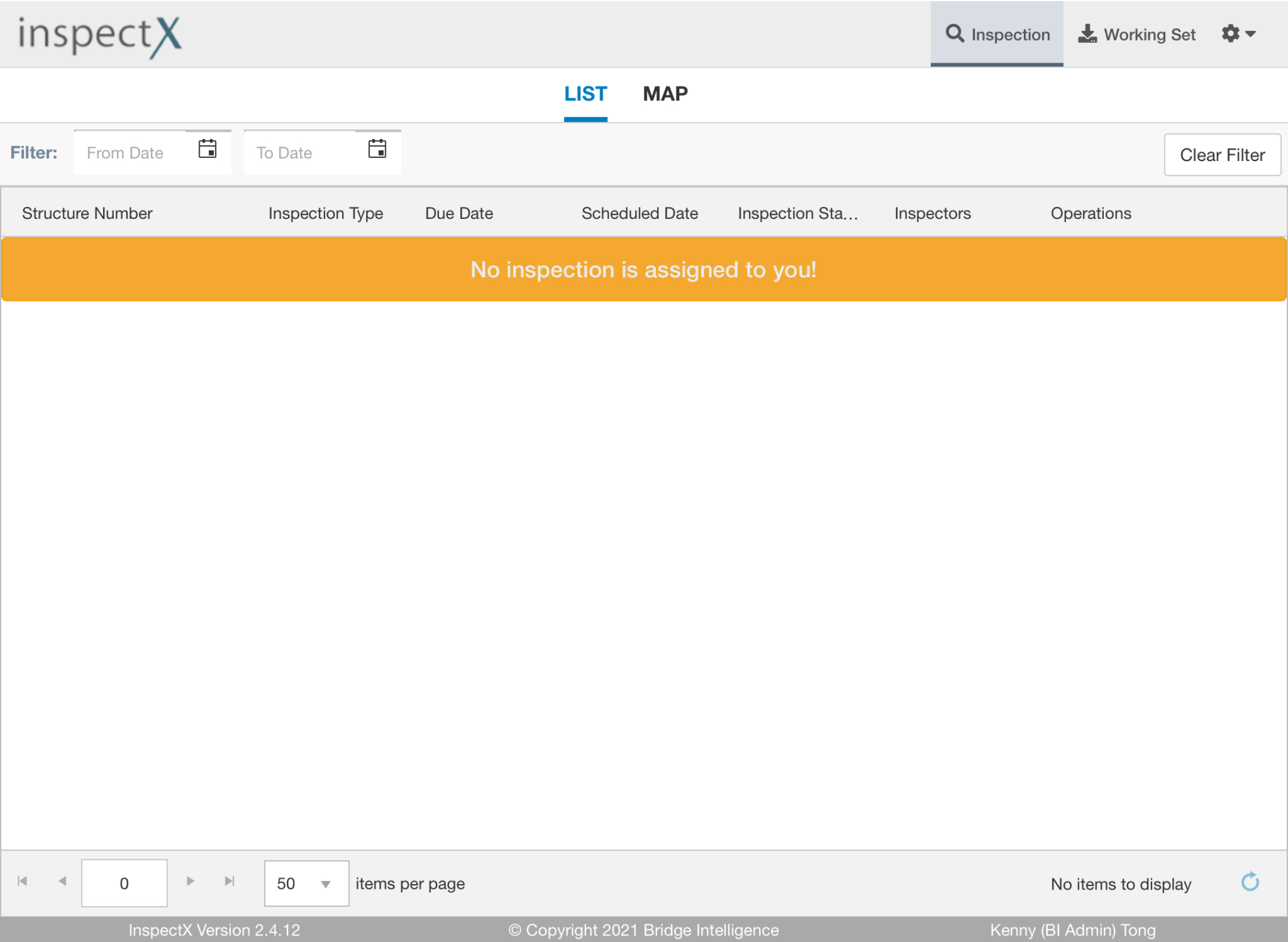Screen dimensions: 1288x942
Task: Switch to the LIST tab
Action: 586,94
